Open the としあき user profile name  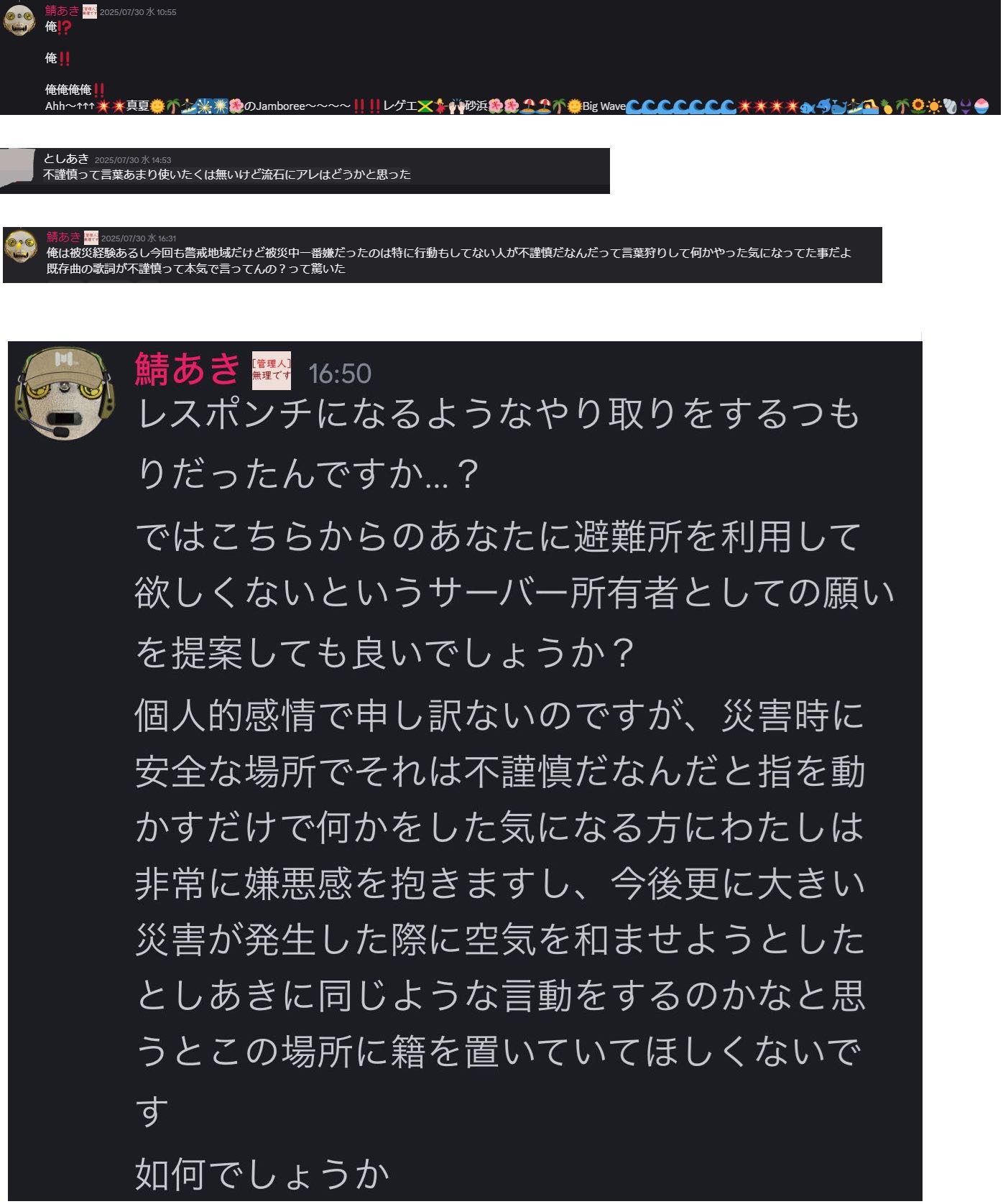point(66,159)
